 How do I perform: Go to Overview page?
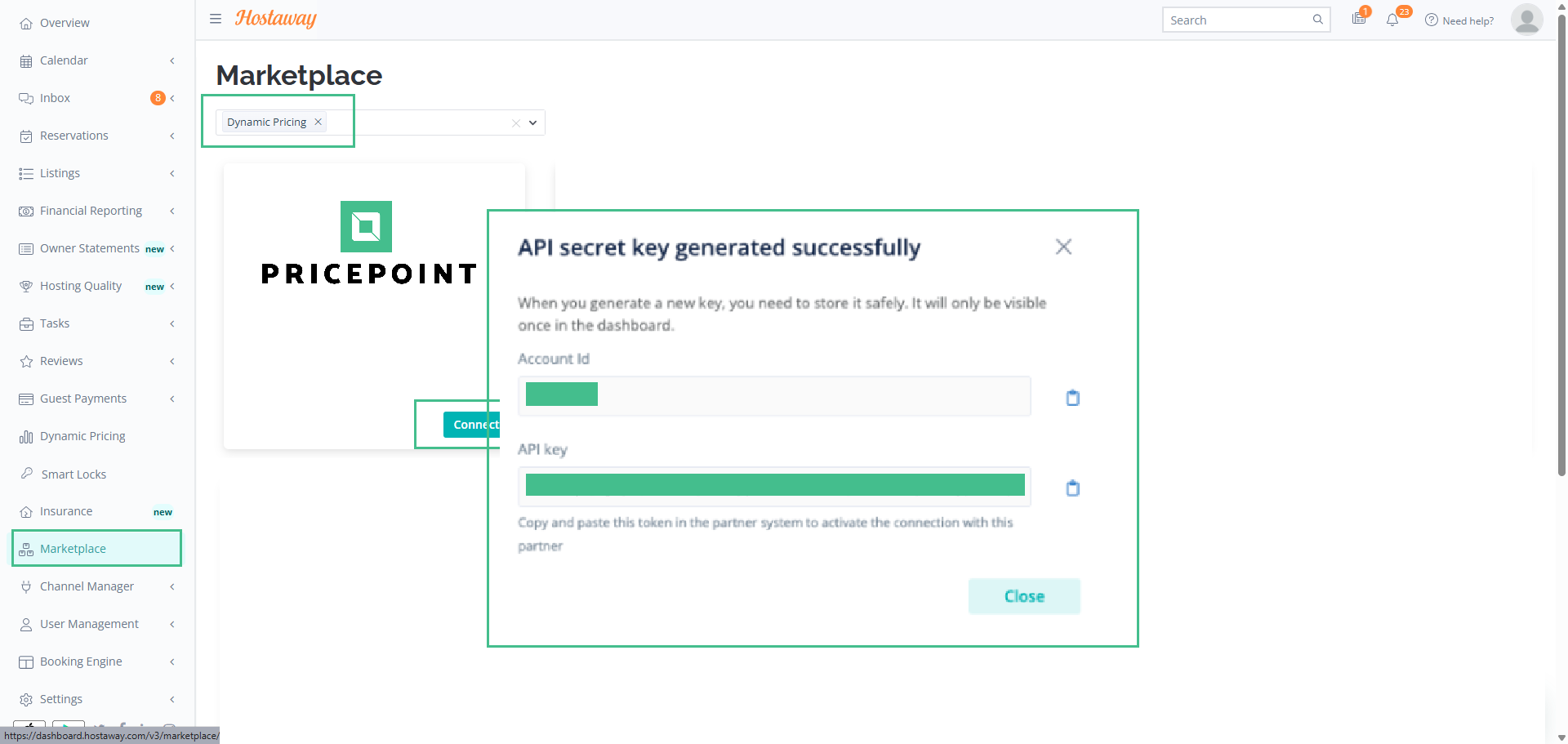[65, 23]
